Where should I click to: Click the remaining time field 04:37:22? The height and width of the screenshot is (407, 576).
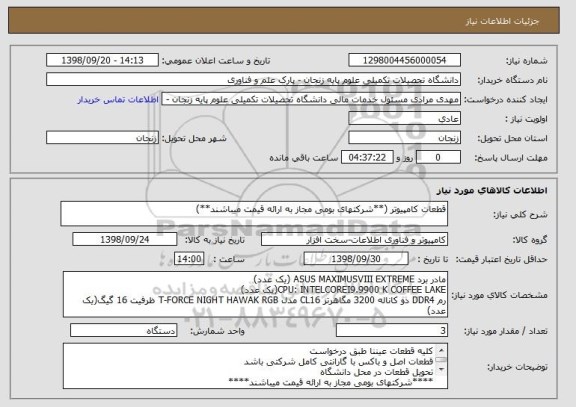(x=367, y=158)
